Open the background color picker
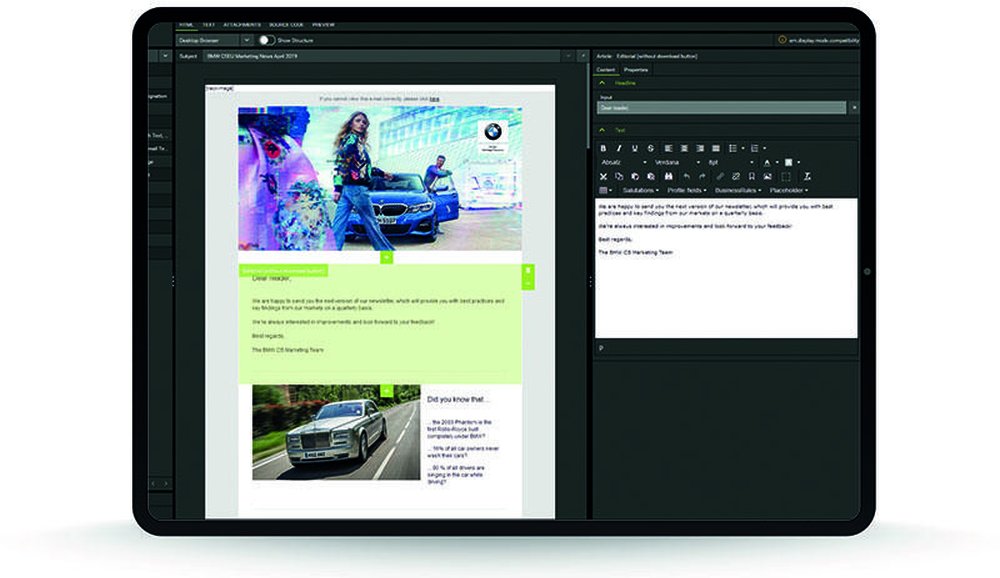1000x578 pixels. tap(791, 162)
